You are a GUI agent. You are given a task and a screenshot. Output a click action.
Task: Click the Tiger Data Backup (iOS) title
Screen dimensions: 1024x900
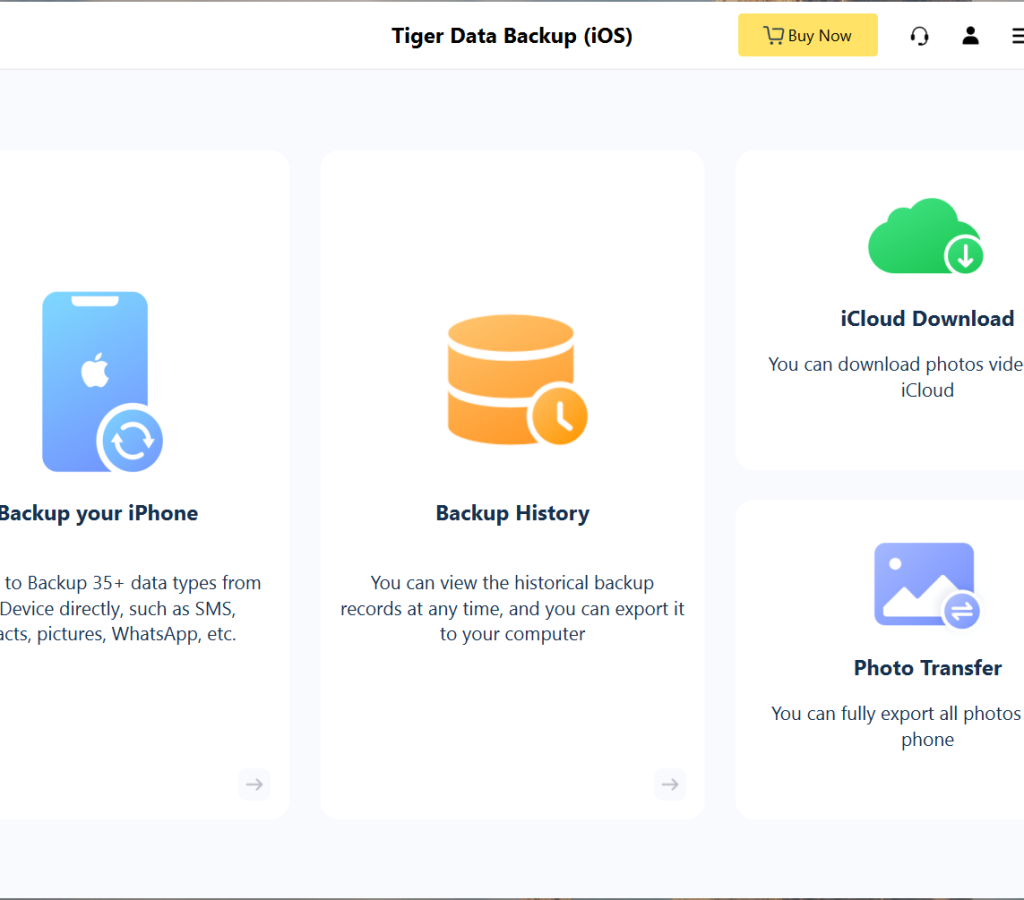tap(511, 36)
